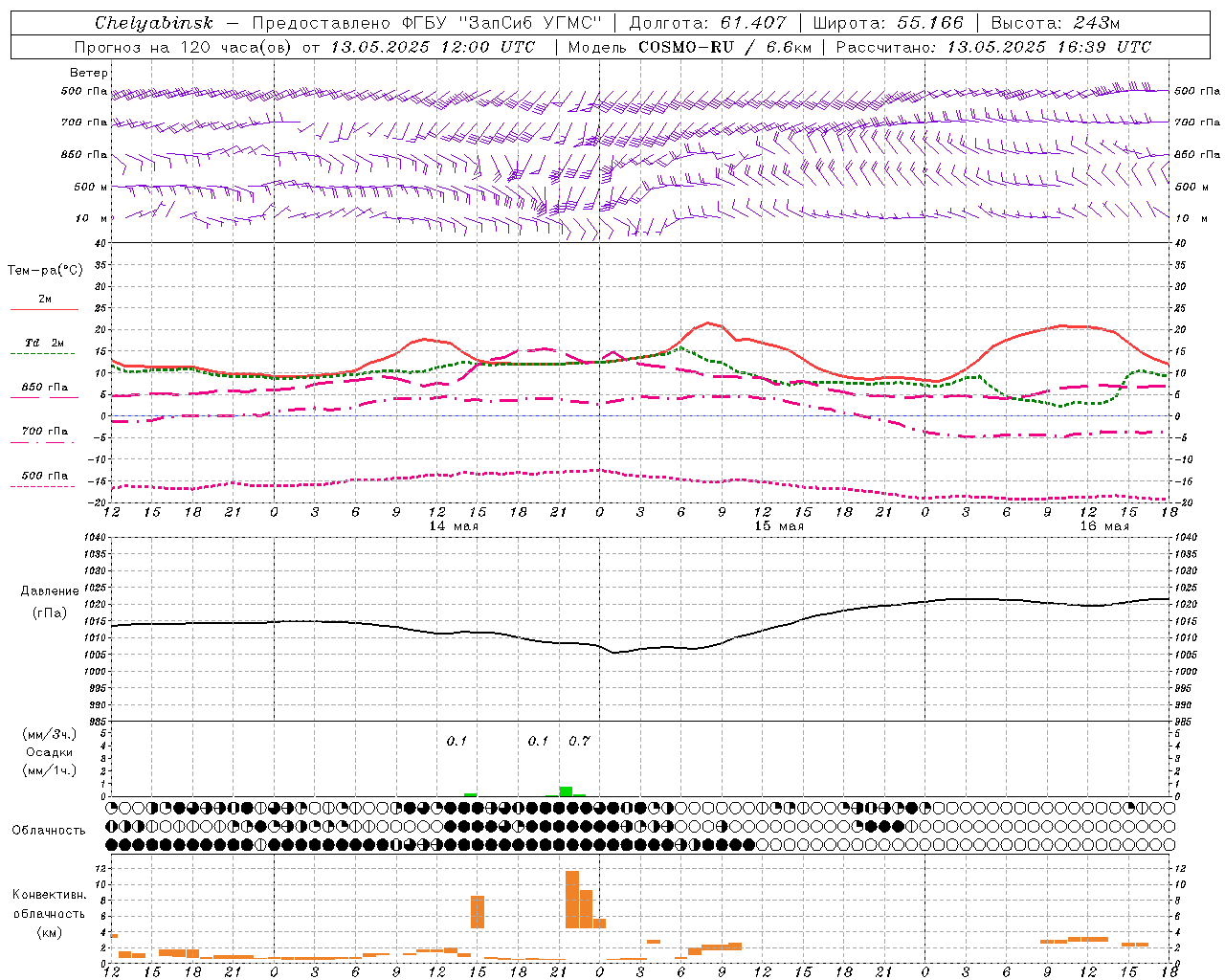Image resolution: width=1225 pixels, height=980 pixels.
Task: Click the forecast start time 13.05.2025 12:00 UTC
Action: (433, 47)
